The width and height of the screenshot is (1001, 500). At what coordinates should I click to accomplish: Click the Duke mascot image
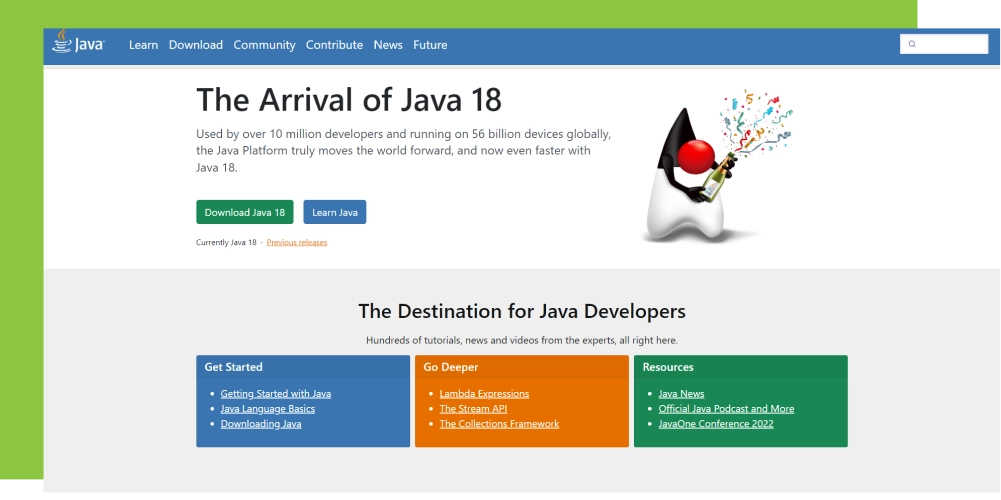tap(715, 167)
